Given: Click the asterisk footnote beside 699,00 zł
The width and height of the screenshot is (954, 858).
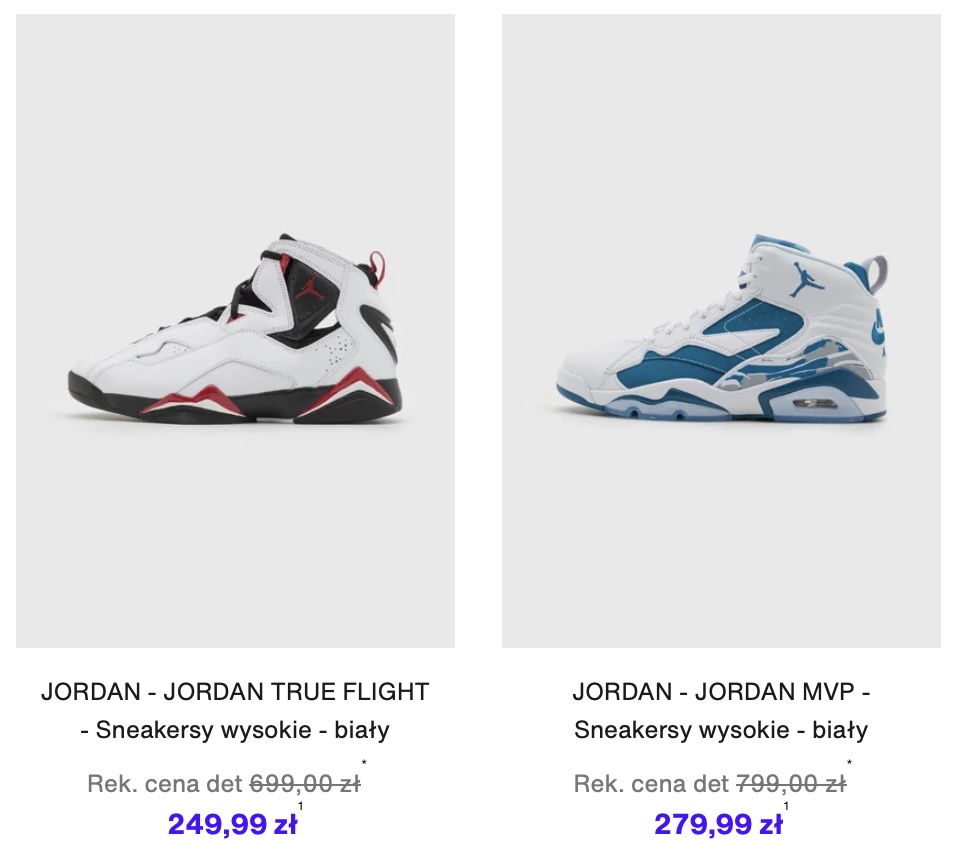Looking at the screenshot, I should [x=364, y=762].
